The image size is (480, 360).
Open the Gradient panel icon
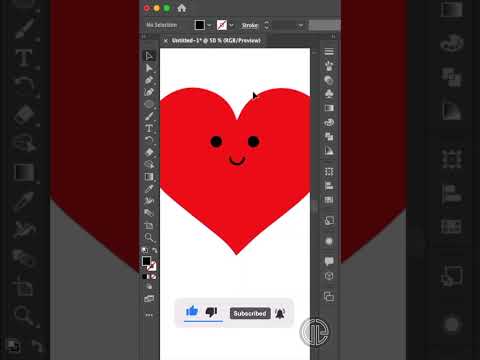pyautogui.click(x=329, y=108)
